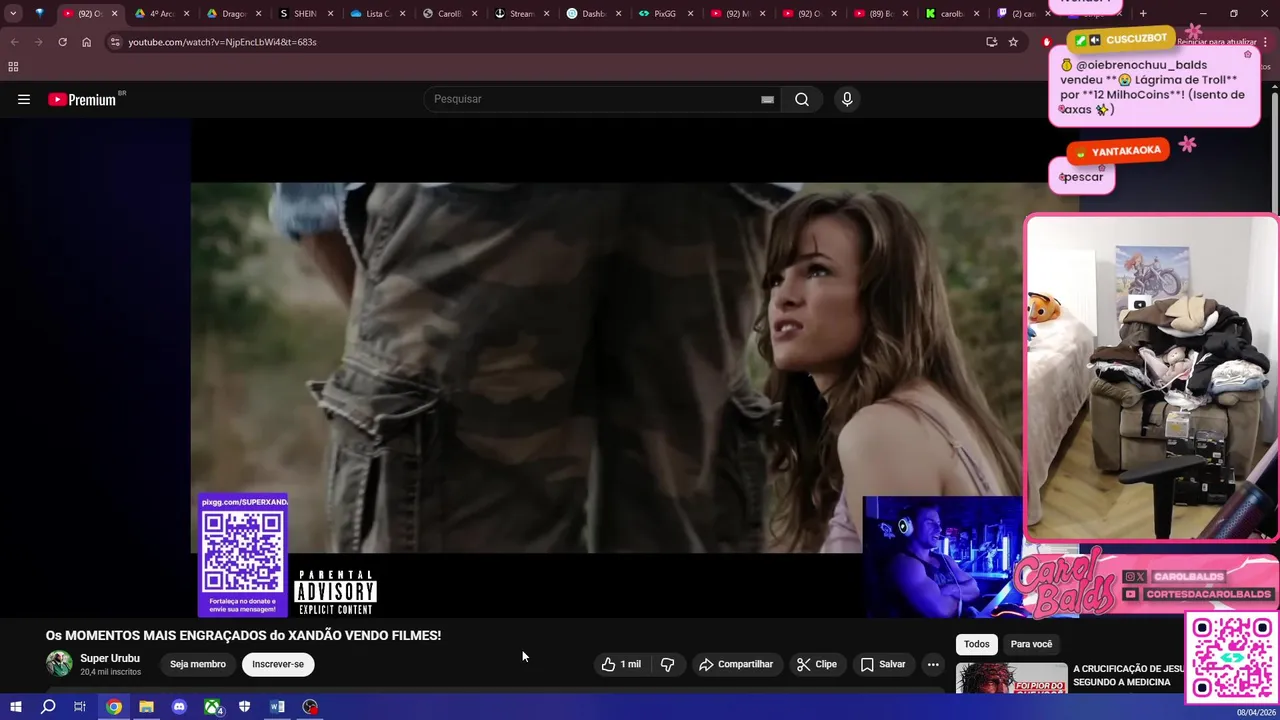Open OBS Studio from the taskbar

(x=311, y=707)
